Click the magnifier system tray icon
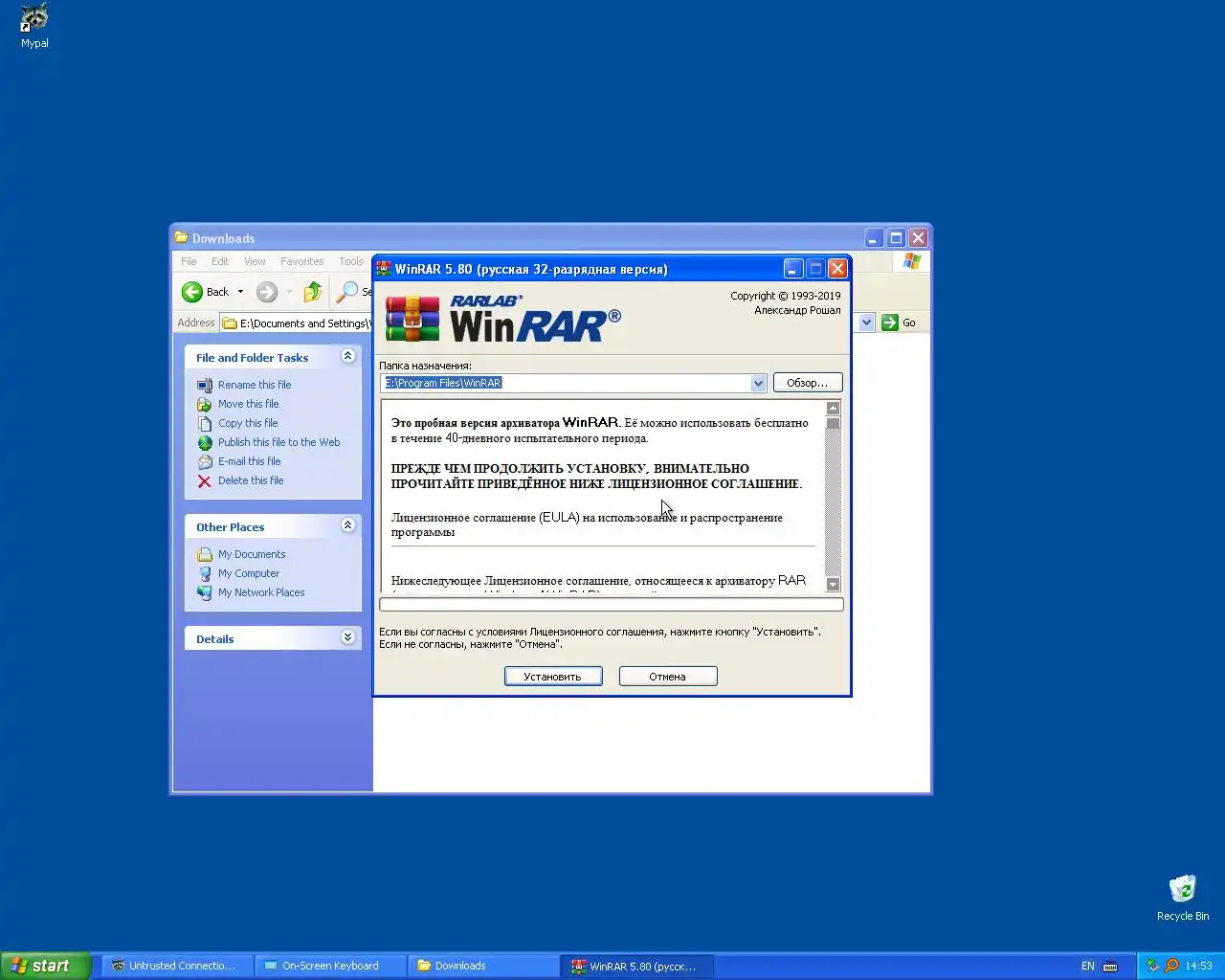Viewport: 1225px width, 980px height. [x=1170, y=966]
